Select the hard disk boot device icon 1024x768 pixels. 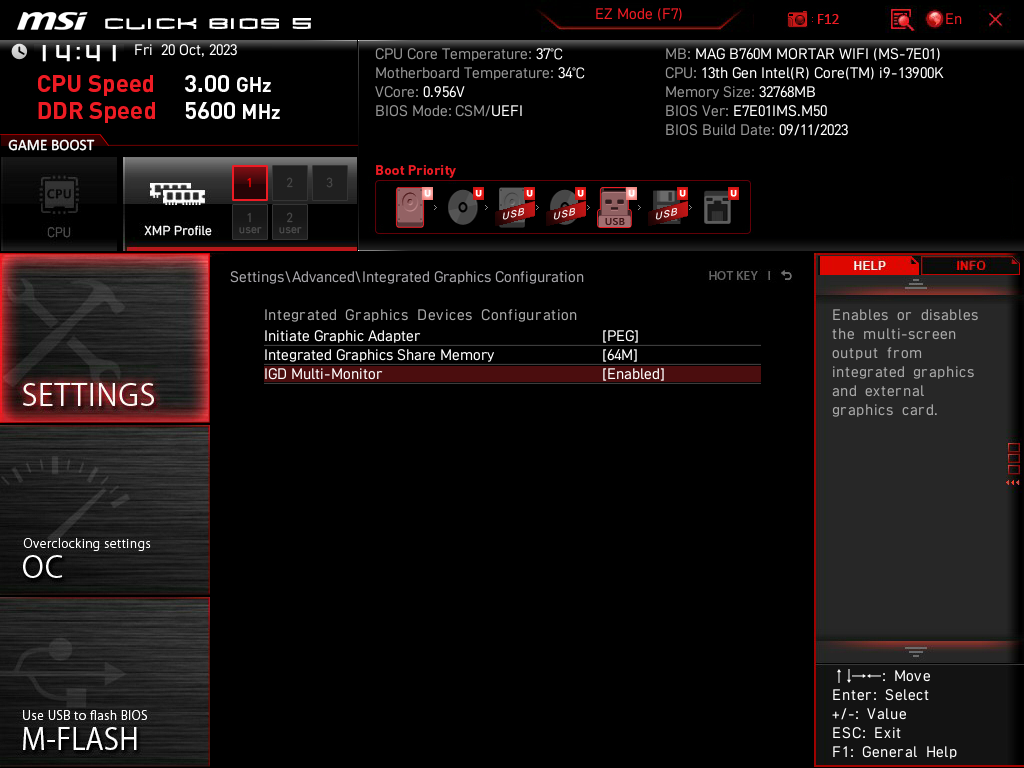[413, 207]
